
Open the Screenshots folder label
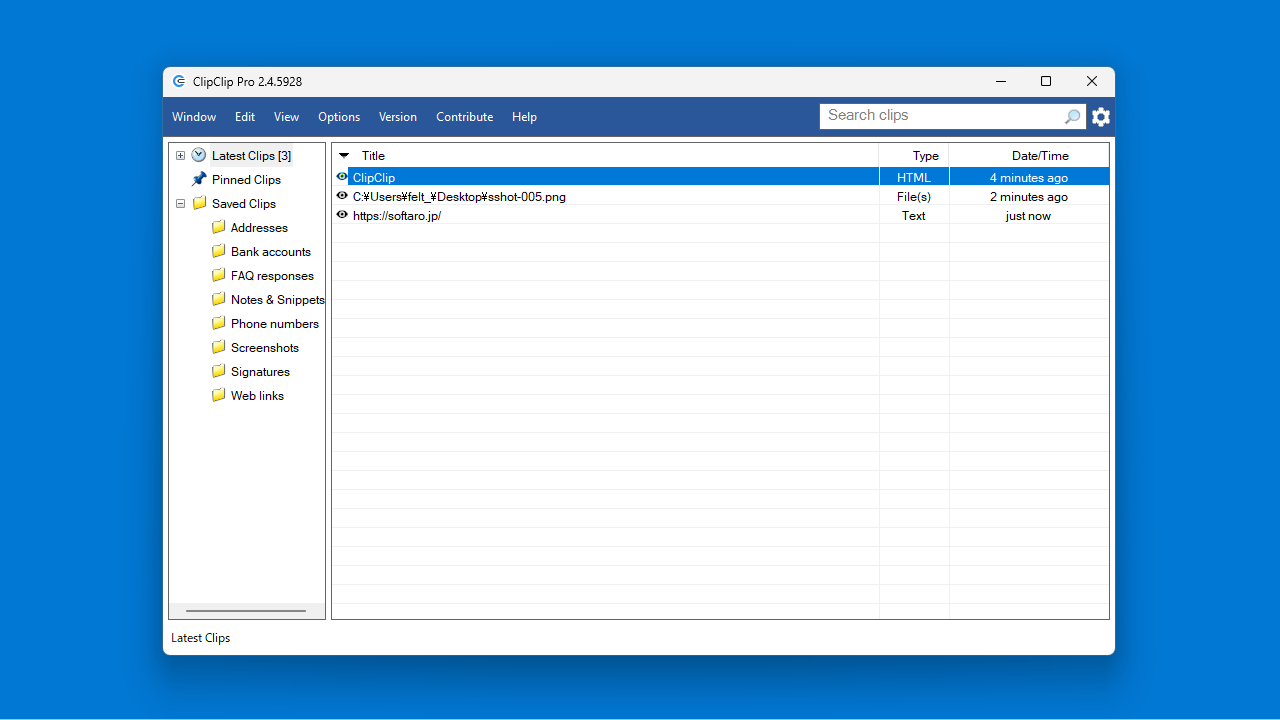click(x=265, y=347)
